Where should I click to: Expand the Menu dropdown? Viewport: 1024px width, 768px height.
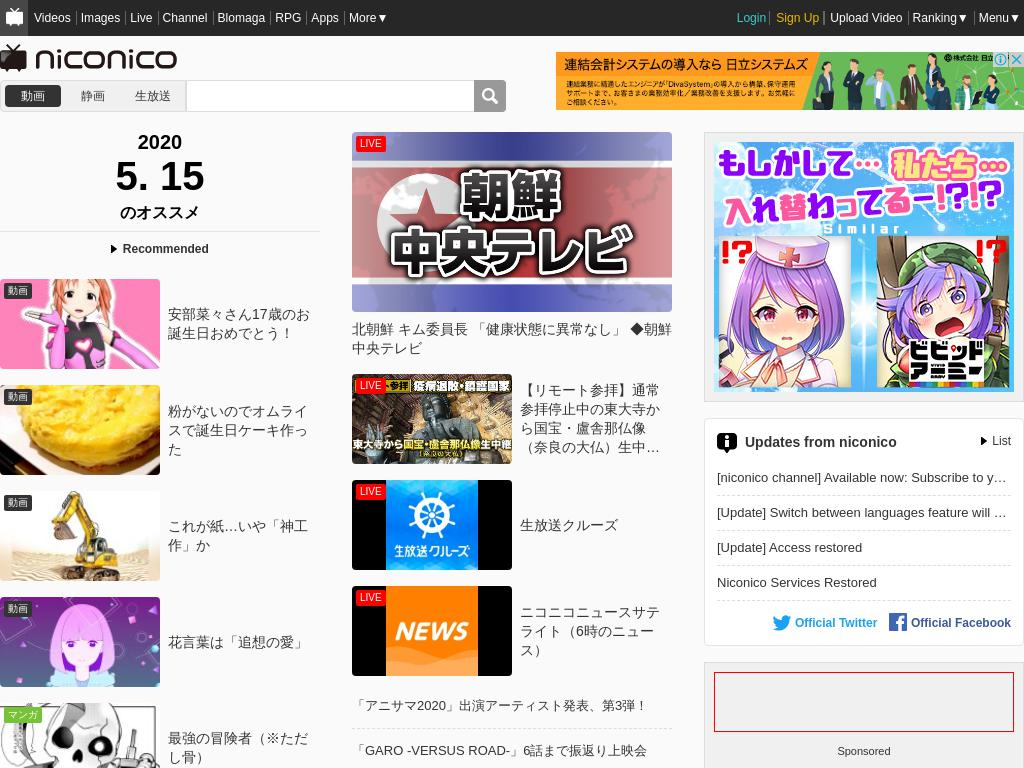coord(998,18)
